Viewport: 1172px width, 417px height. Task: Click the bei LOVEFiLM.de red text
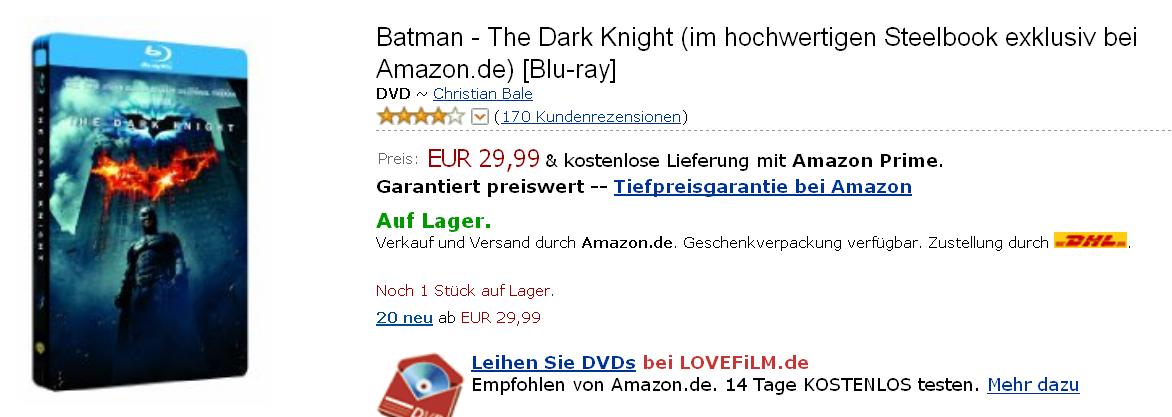pyautogui.click(x=726, y=363)
